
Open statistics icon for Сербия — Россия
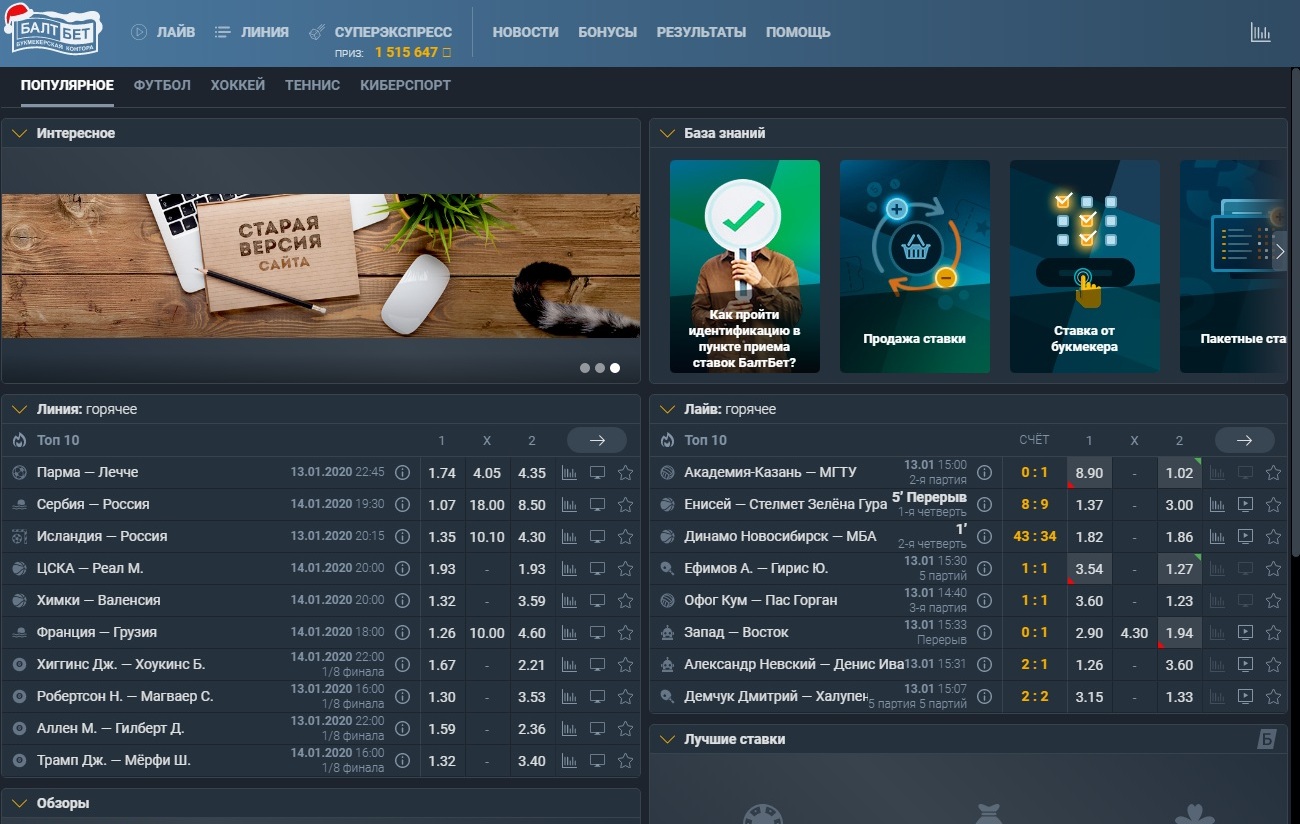[x=570, y=504]
